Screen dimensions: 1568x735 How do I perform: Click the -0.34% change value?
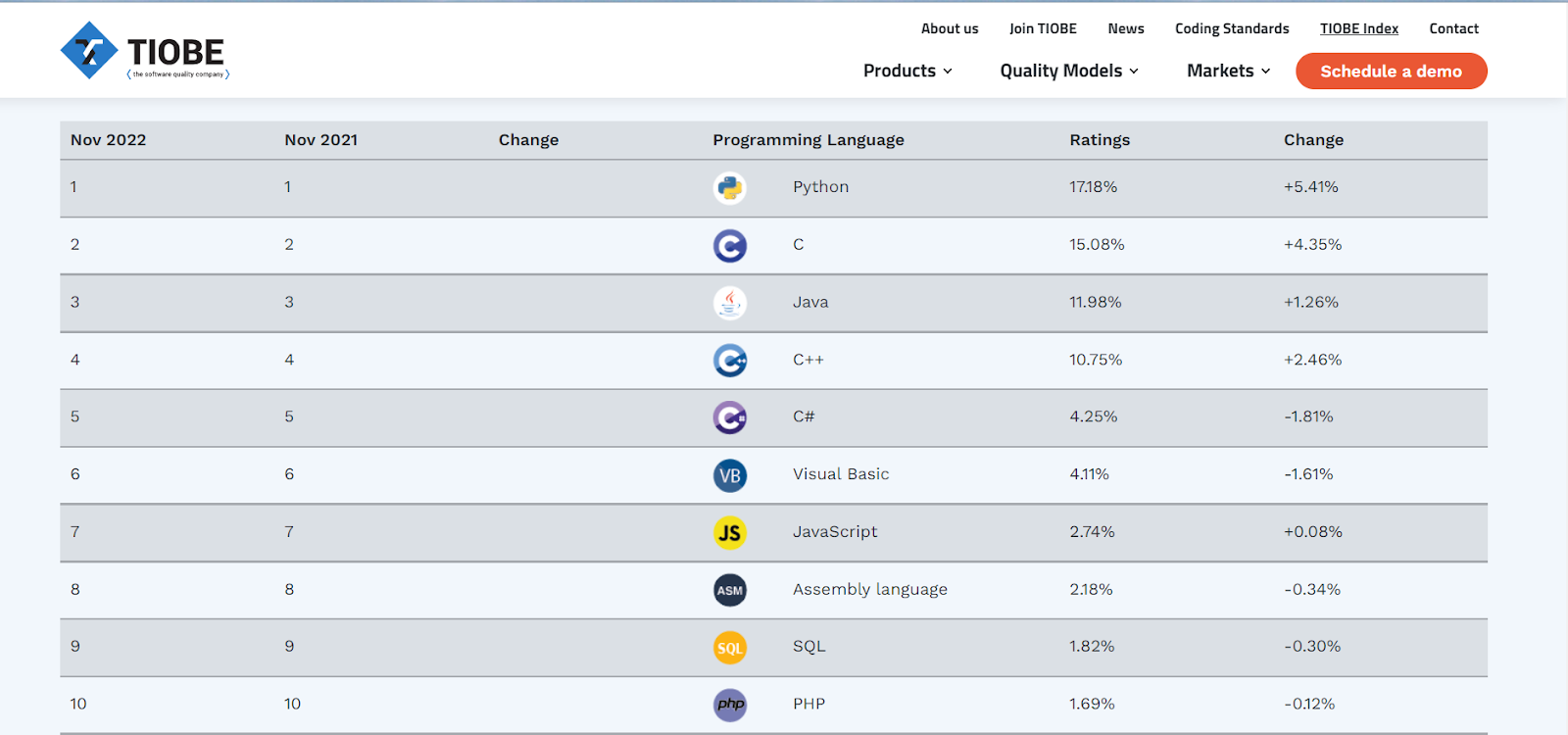pos(1312,590)
